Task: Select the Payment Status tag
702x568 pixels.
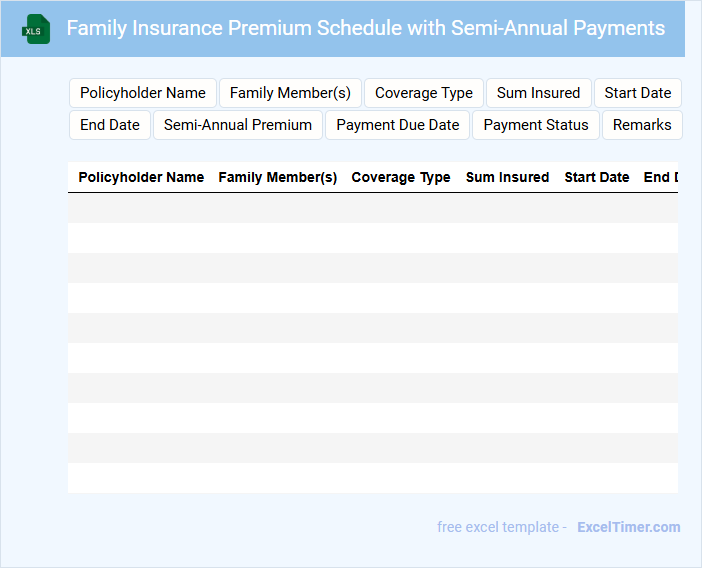Action: [x=536, y=125]
